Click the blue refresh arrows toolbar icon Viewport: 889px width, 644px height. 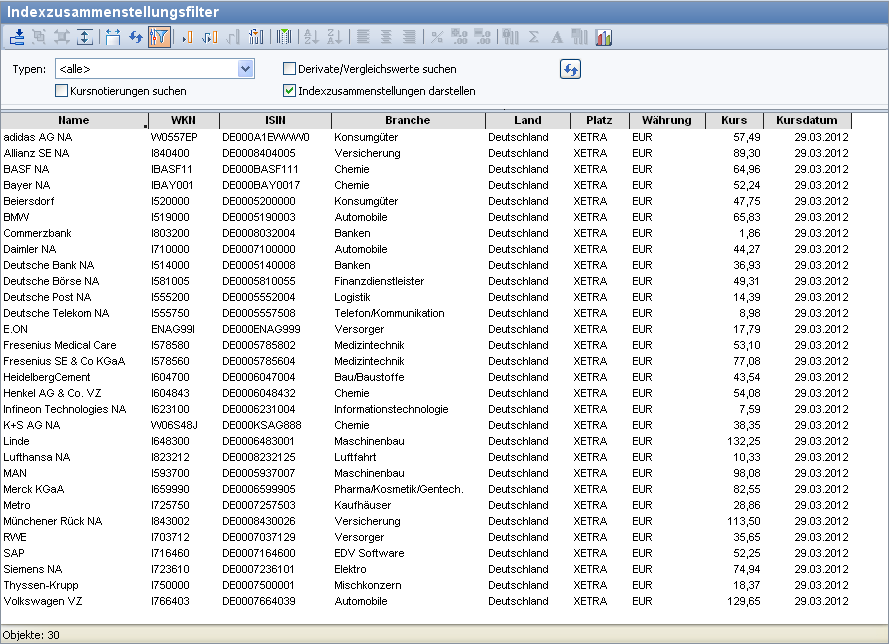pos(136,37)
